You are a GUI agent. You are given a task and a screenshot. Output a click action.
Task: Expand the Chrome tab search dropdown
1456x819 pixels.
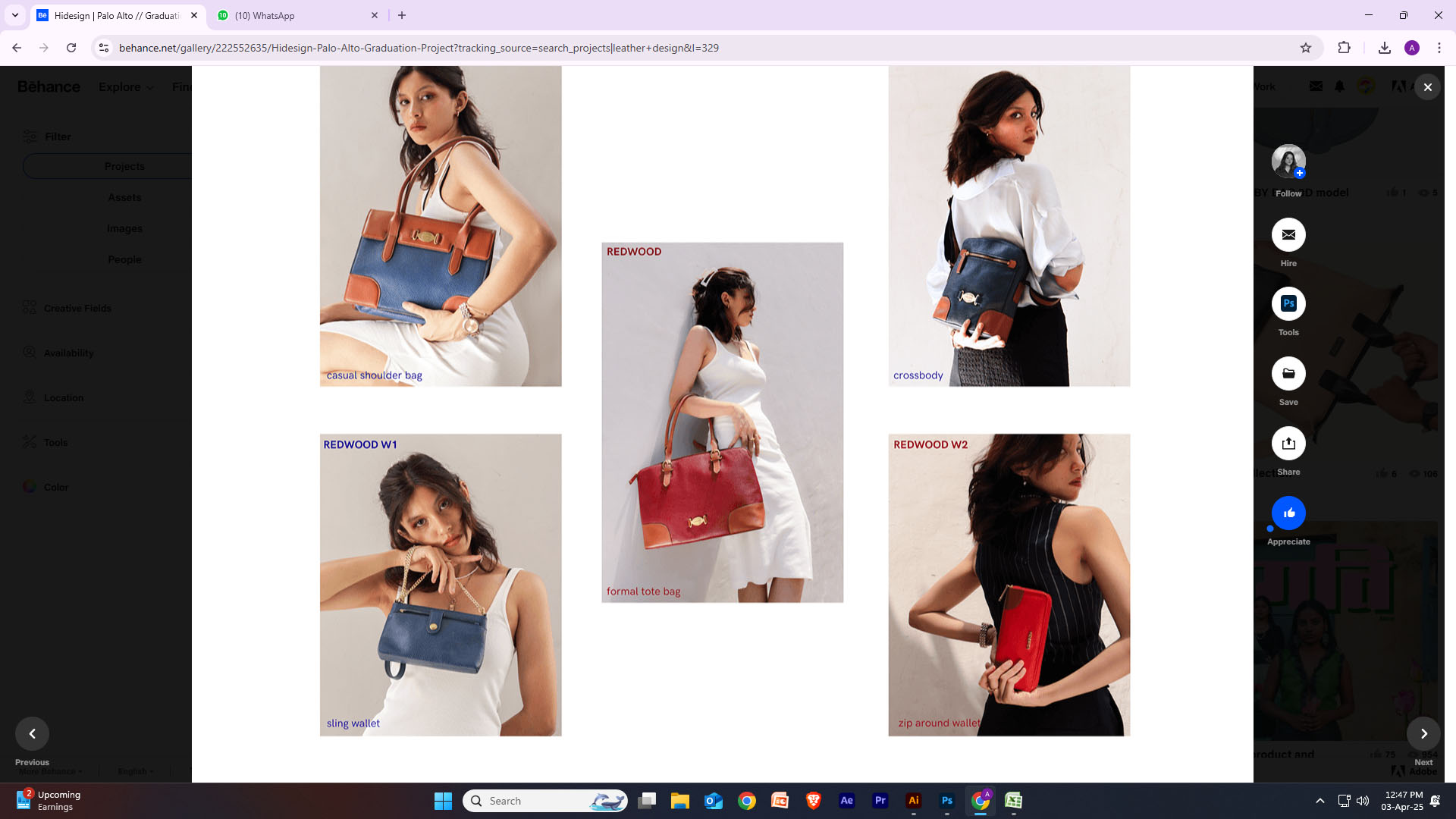pyautogui.click(x=14, y=15)
